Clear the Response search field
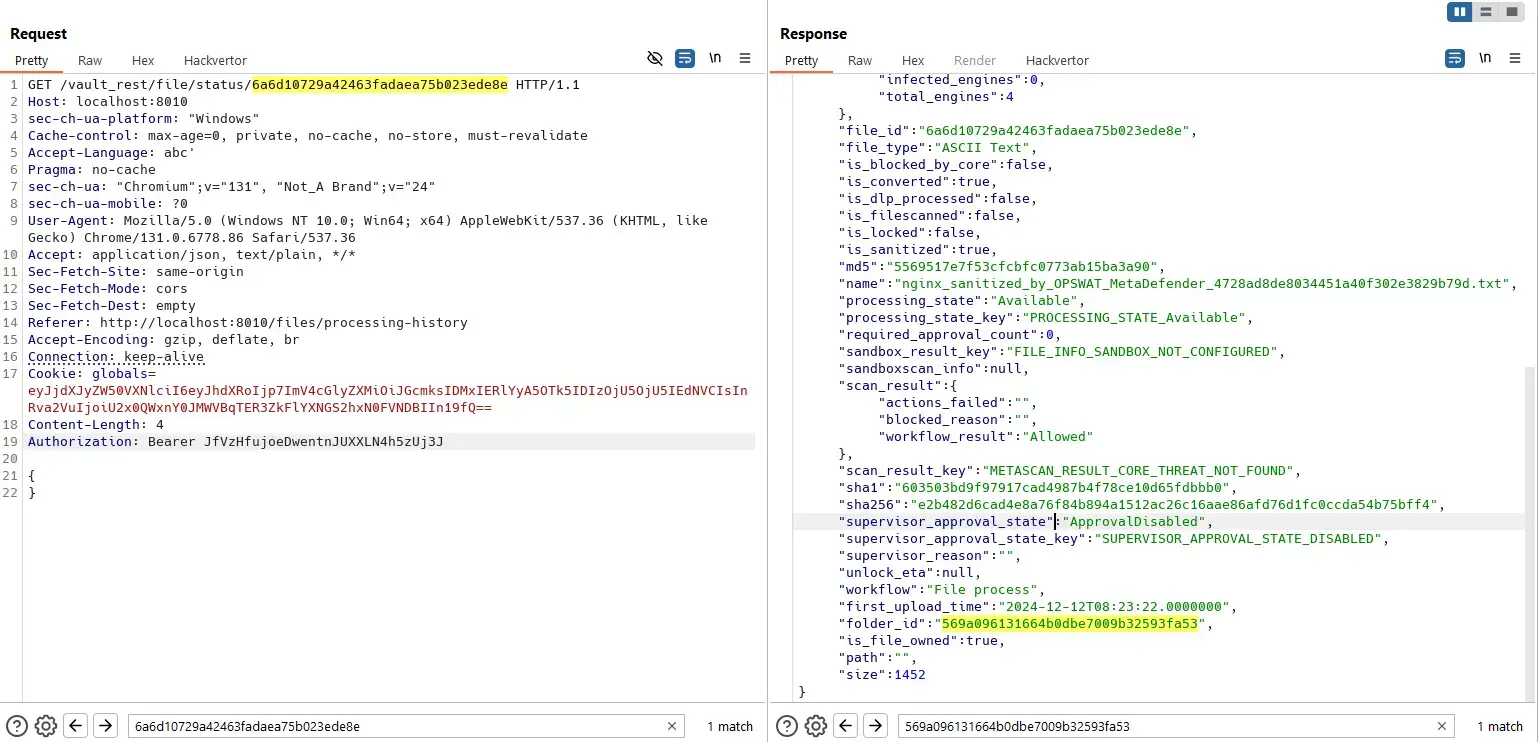 pyautogui.click(x=1443, y=727)
